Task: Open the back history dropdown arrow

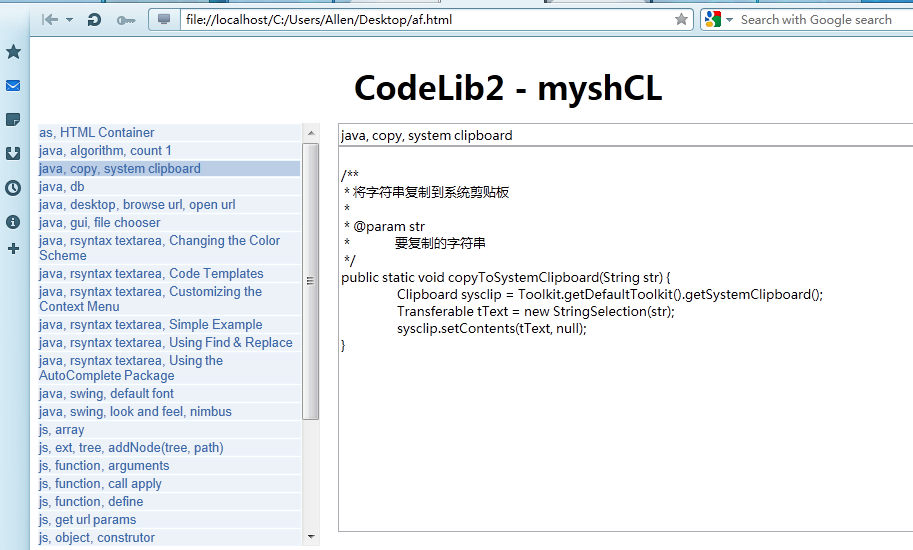Action: (69, 20)
